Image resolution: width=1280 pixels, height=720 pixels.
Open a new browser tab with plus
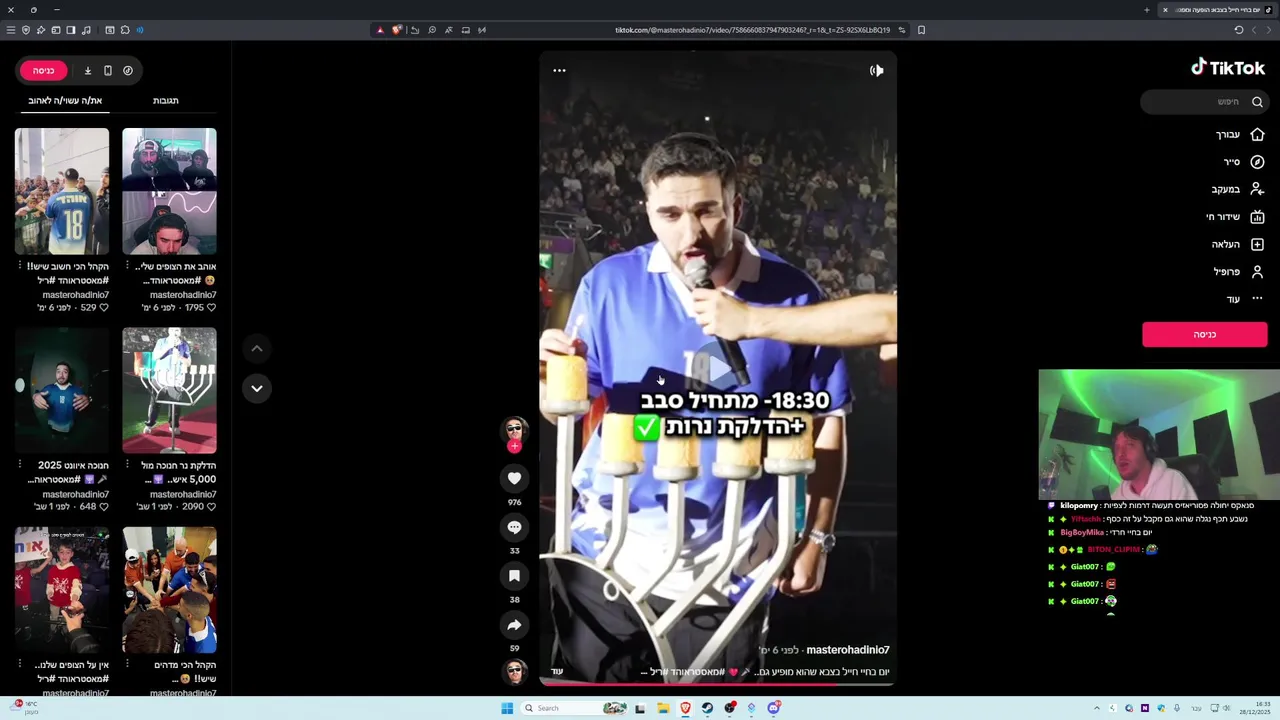coord(1146,10)
